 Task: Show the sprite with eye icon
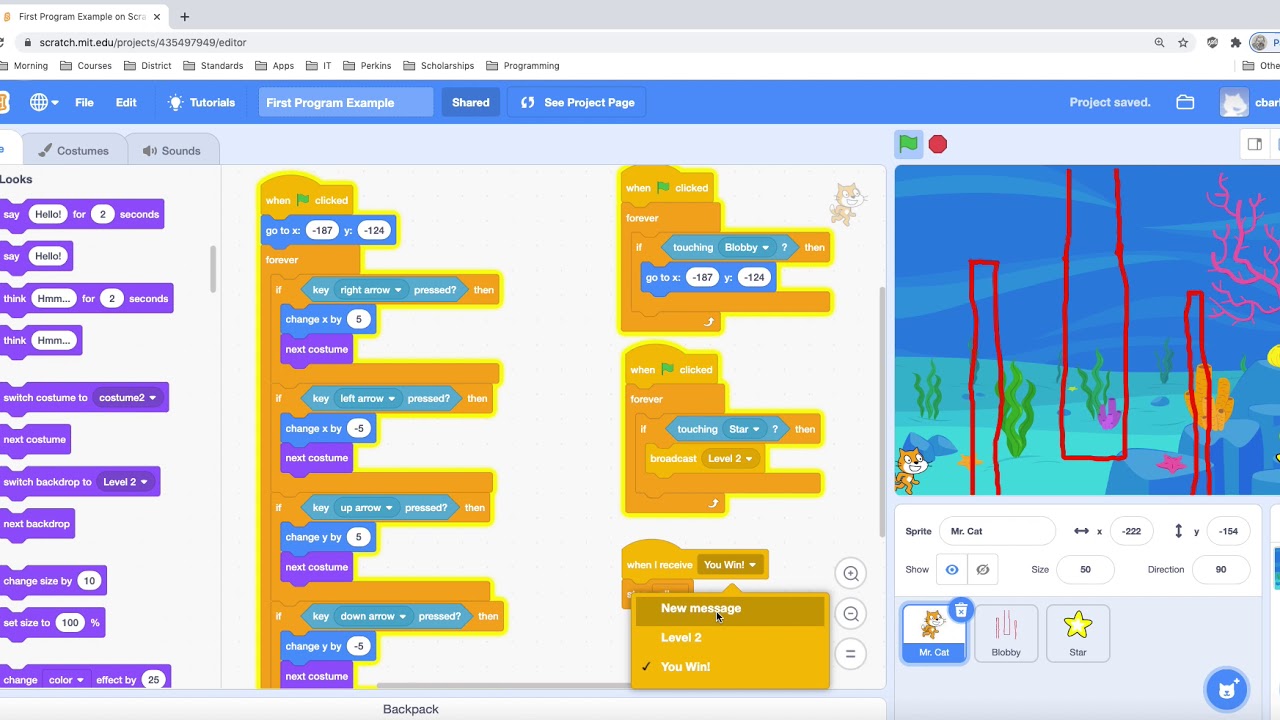952,569
